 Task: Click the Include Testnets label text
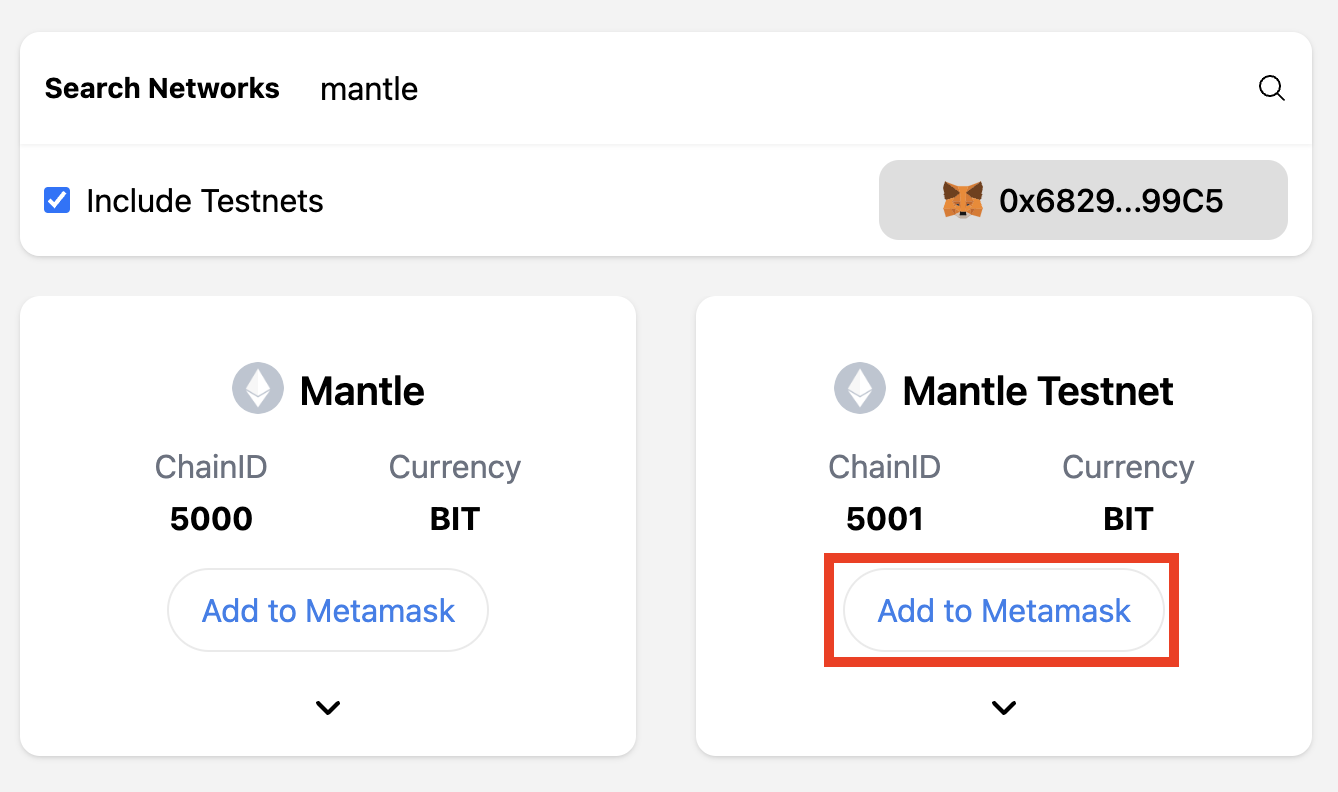click(204, 201)
